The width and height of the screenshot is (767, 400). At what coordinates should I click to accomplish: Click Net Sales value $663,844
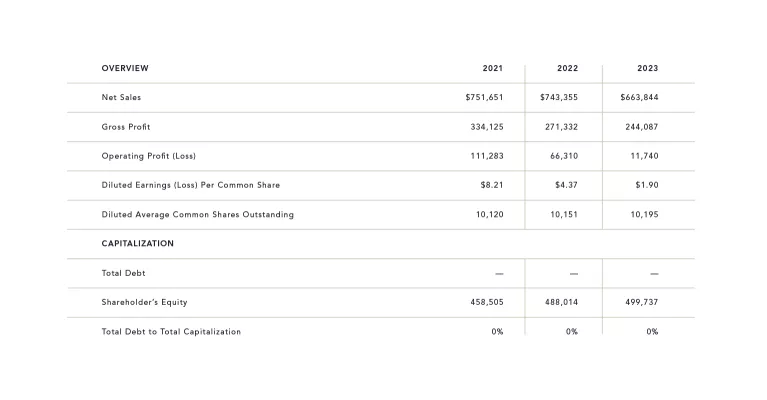(x=639, y=97)
